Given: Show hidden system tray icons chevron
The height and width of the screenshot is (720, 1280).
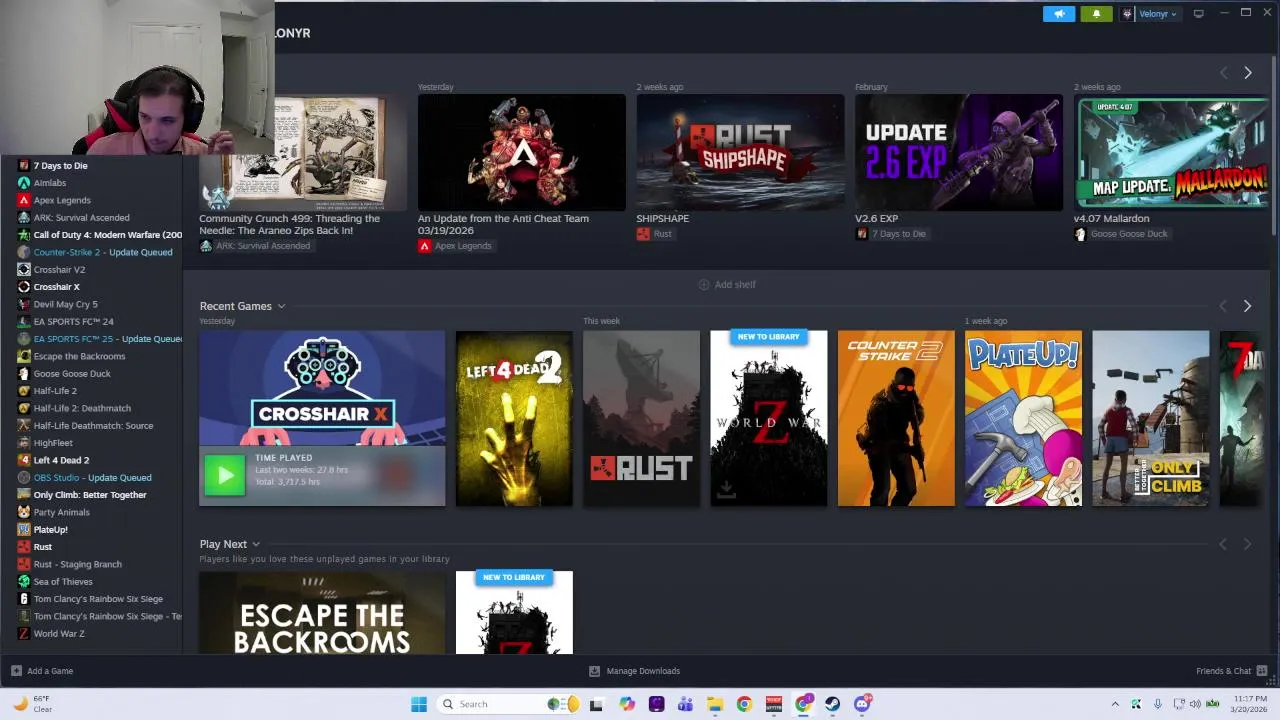Looking at the screenshot, I should (1115, 704).
